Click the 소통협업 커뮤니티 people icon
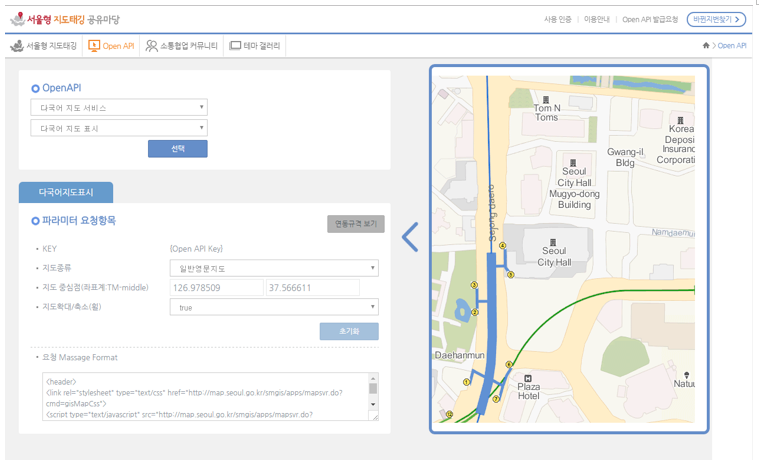The image size is (759, 474). 152,46
